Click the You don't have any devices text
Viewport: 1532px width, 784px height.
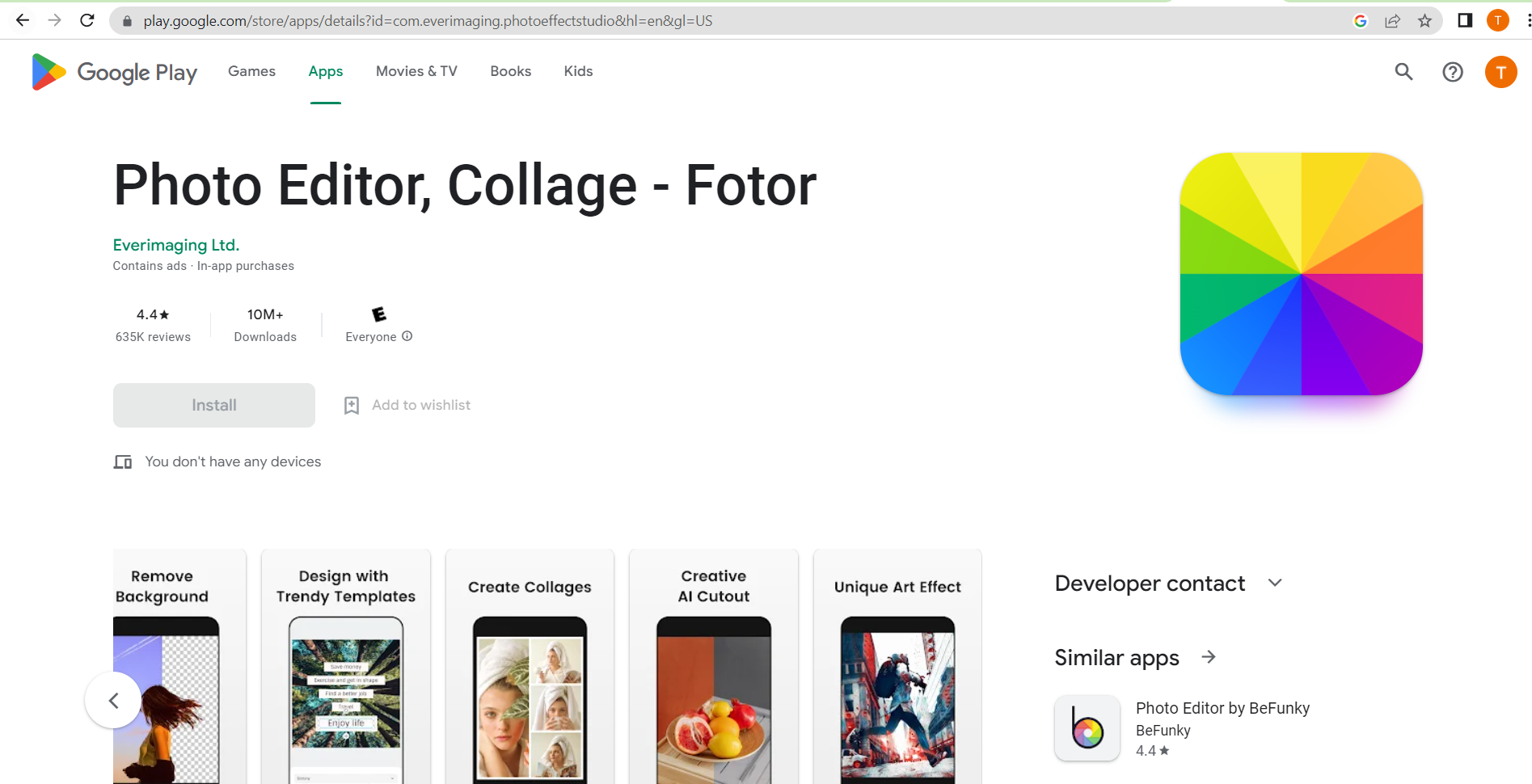click(x=233, y=462)
